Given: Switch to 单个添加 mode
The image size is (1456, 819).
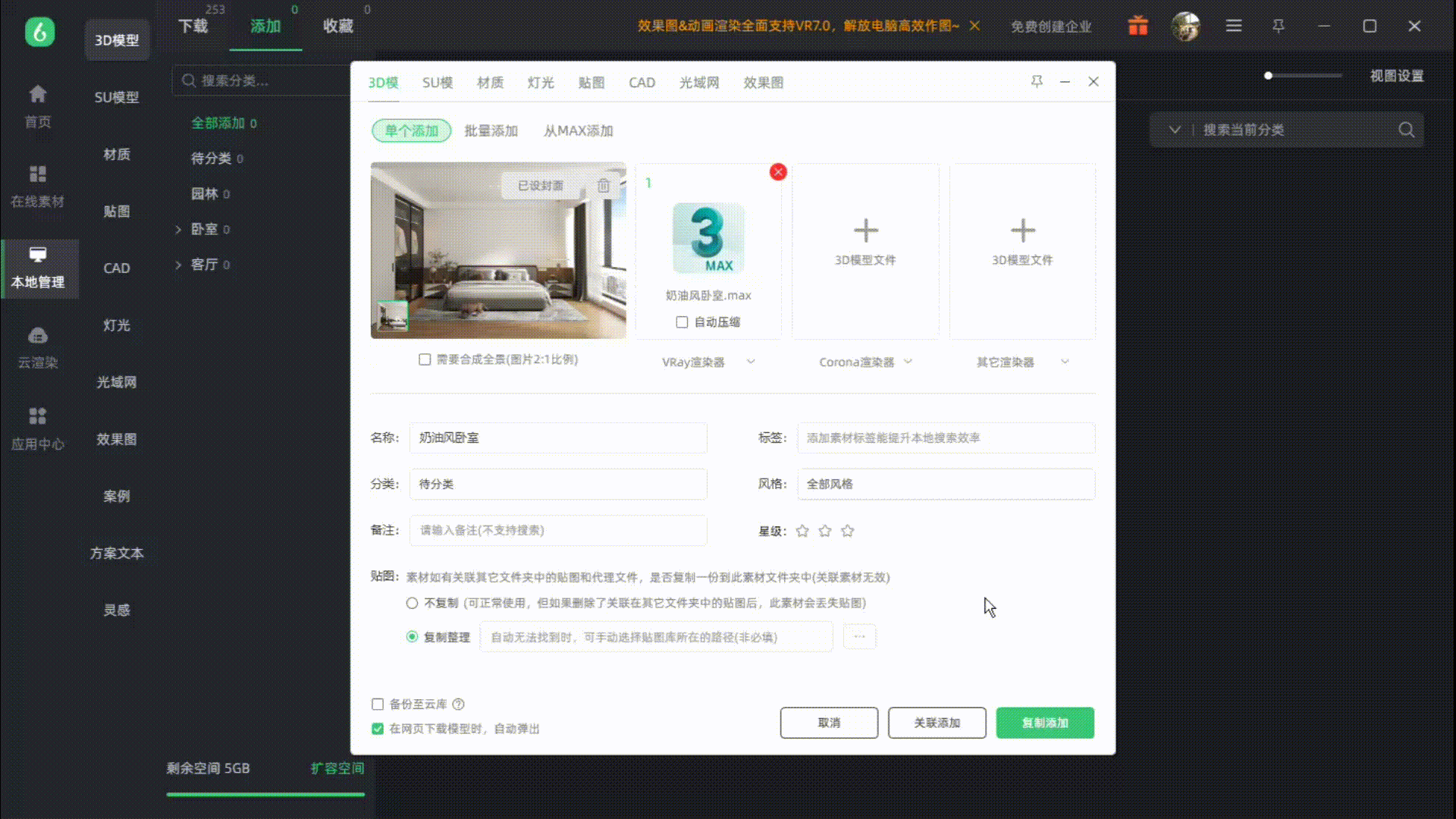Looking at the screenshot, I should (411, 130).
